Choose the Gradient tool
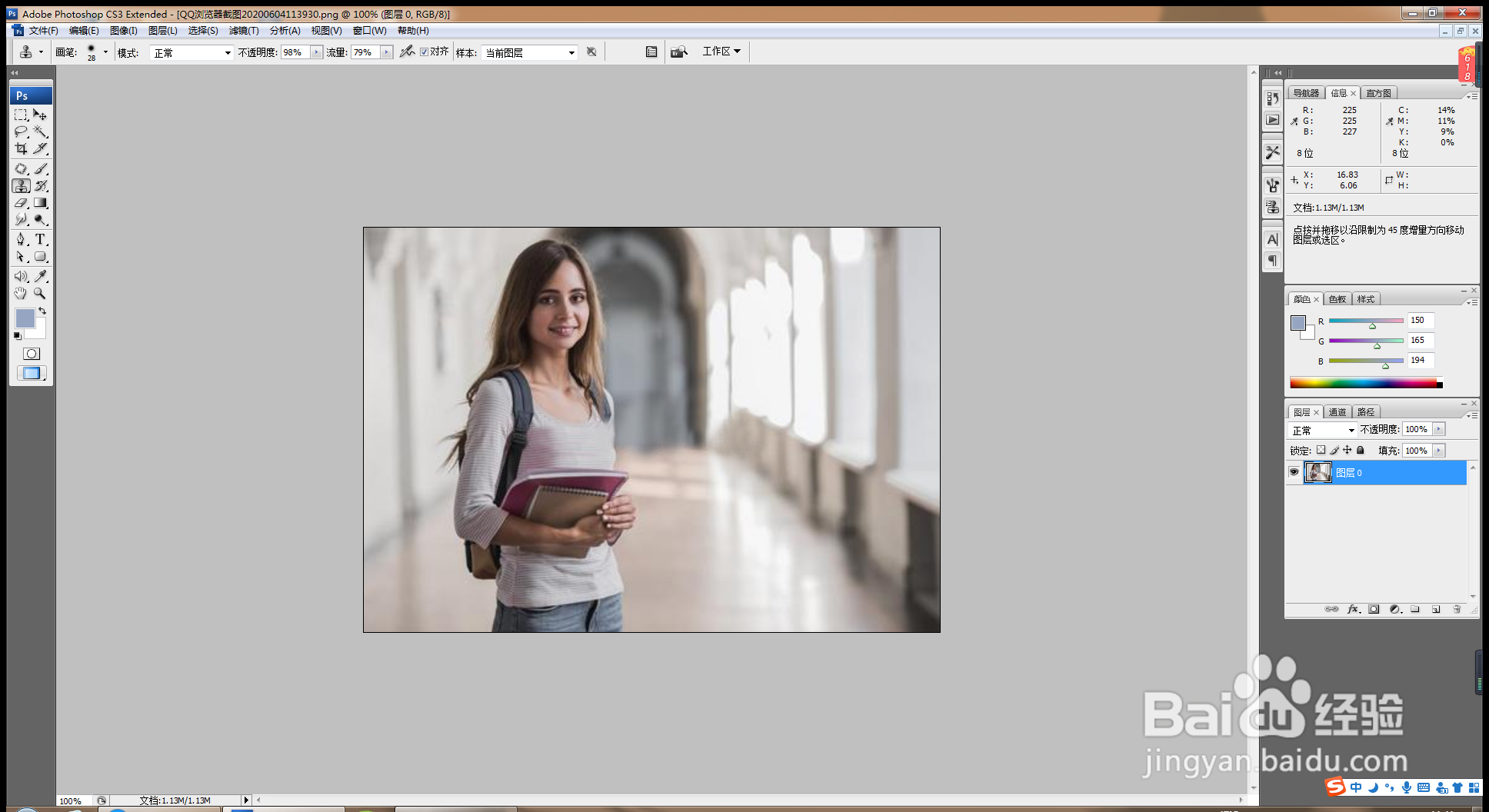This screenshot has height=812, width=1489. (x=41, y=203)
